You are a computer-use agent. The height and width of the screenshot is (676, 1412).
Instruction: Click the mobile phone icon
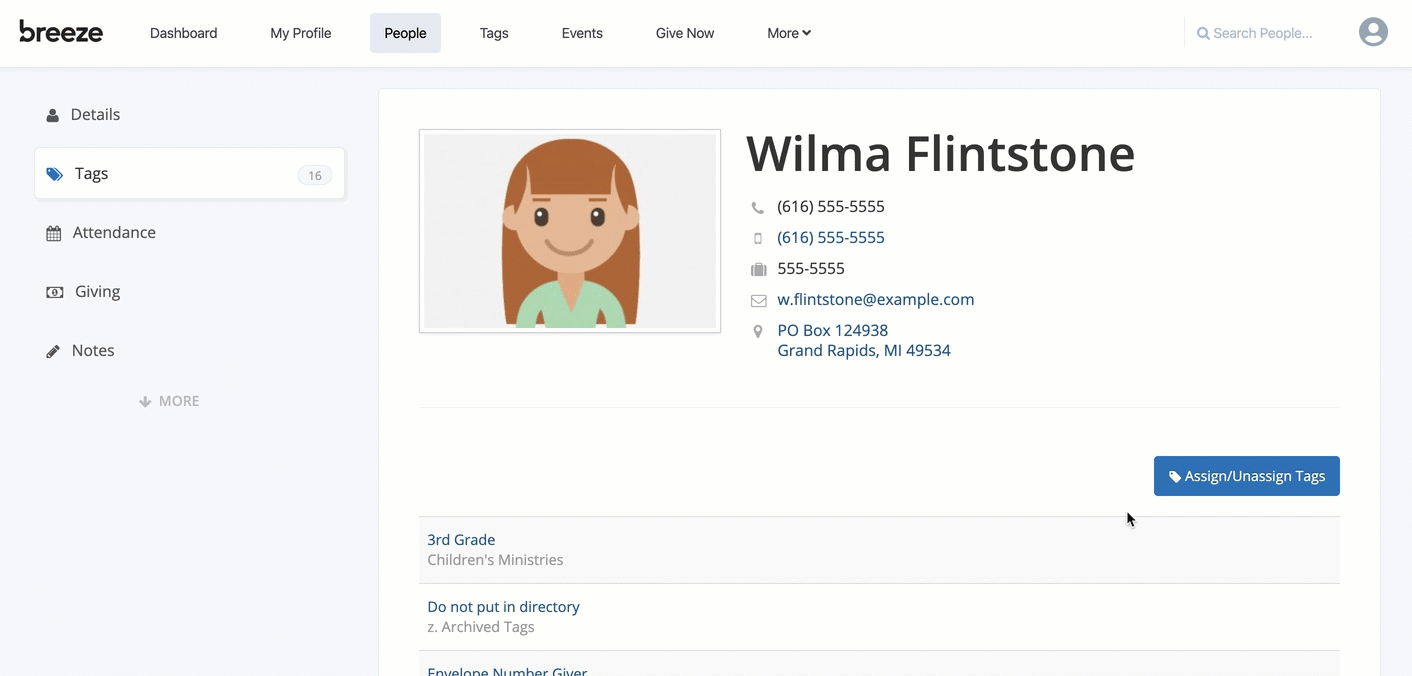[758, 238]
